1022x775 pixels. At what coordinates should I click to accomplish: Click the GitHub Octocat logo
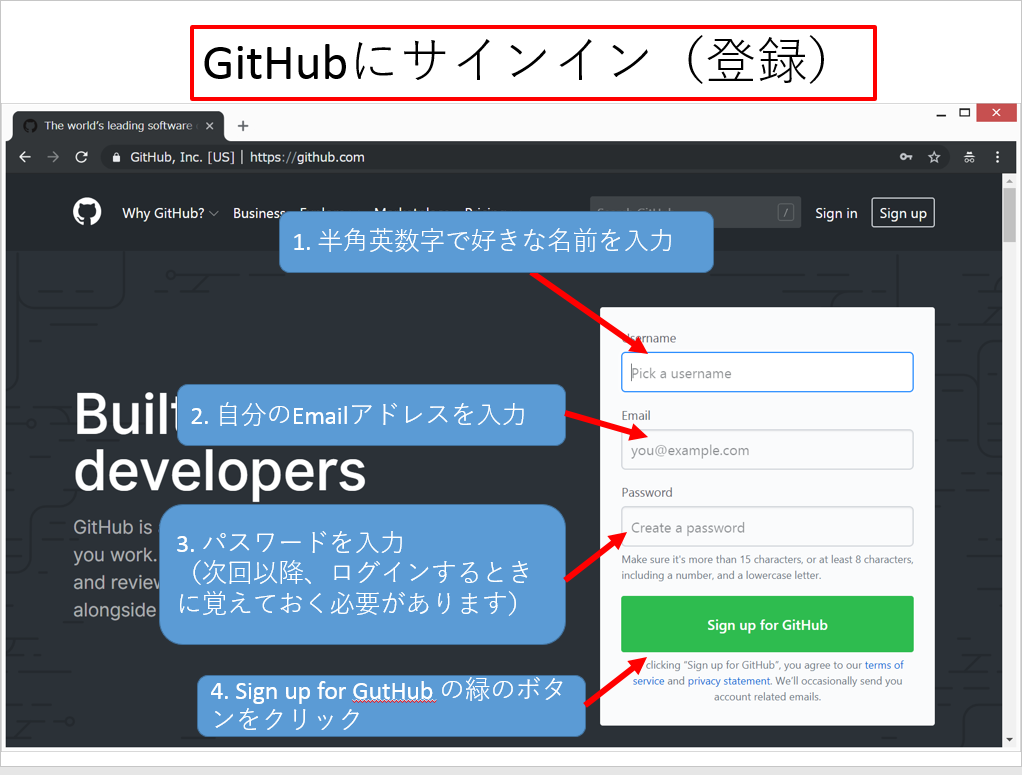click(87, 213)
